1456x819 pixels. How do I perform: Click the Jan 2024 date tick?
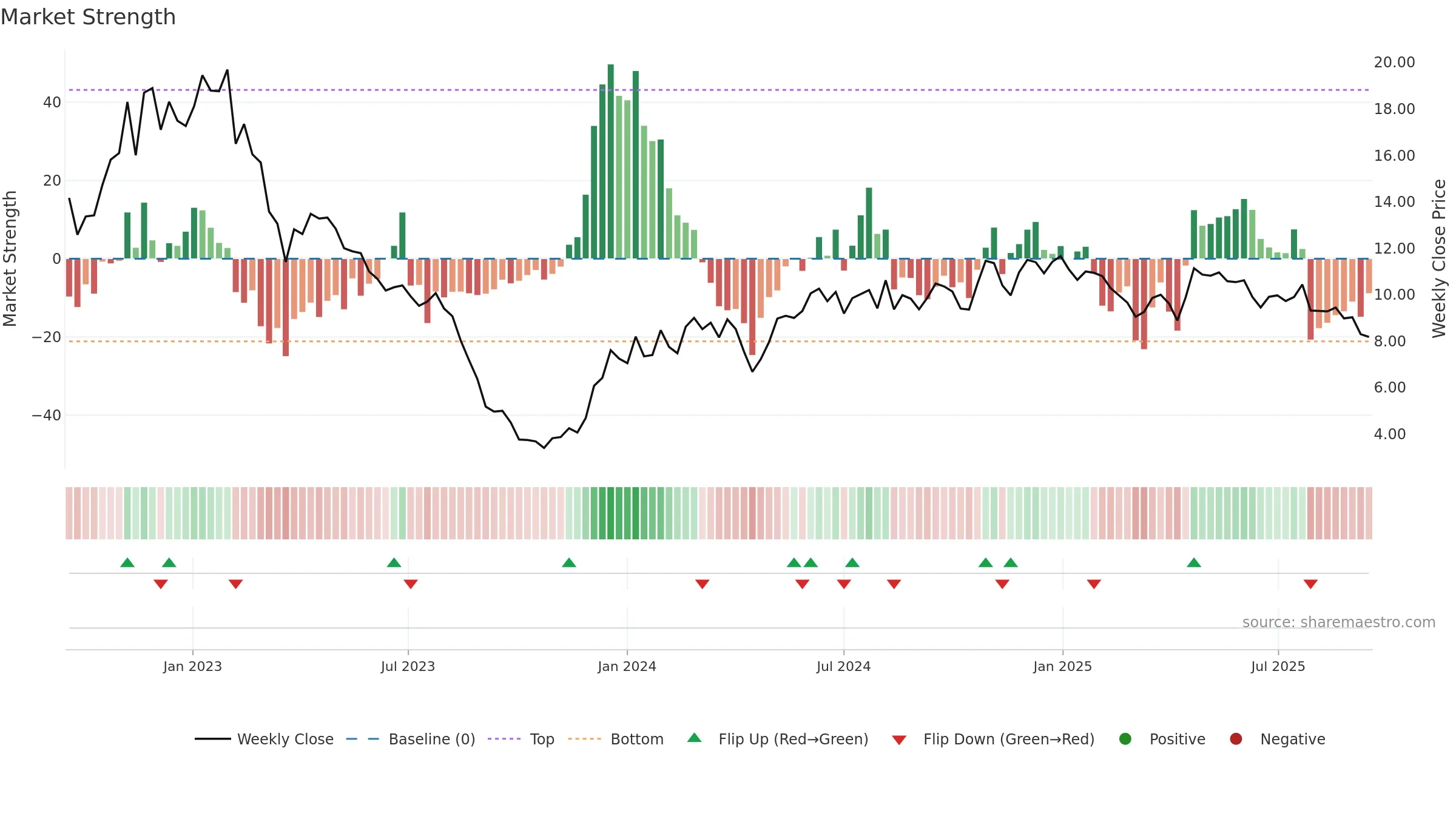pyautogui.click(x=627, y=666)
